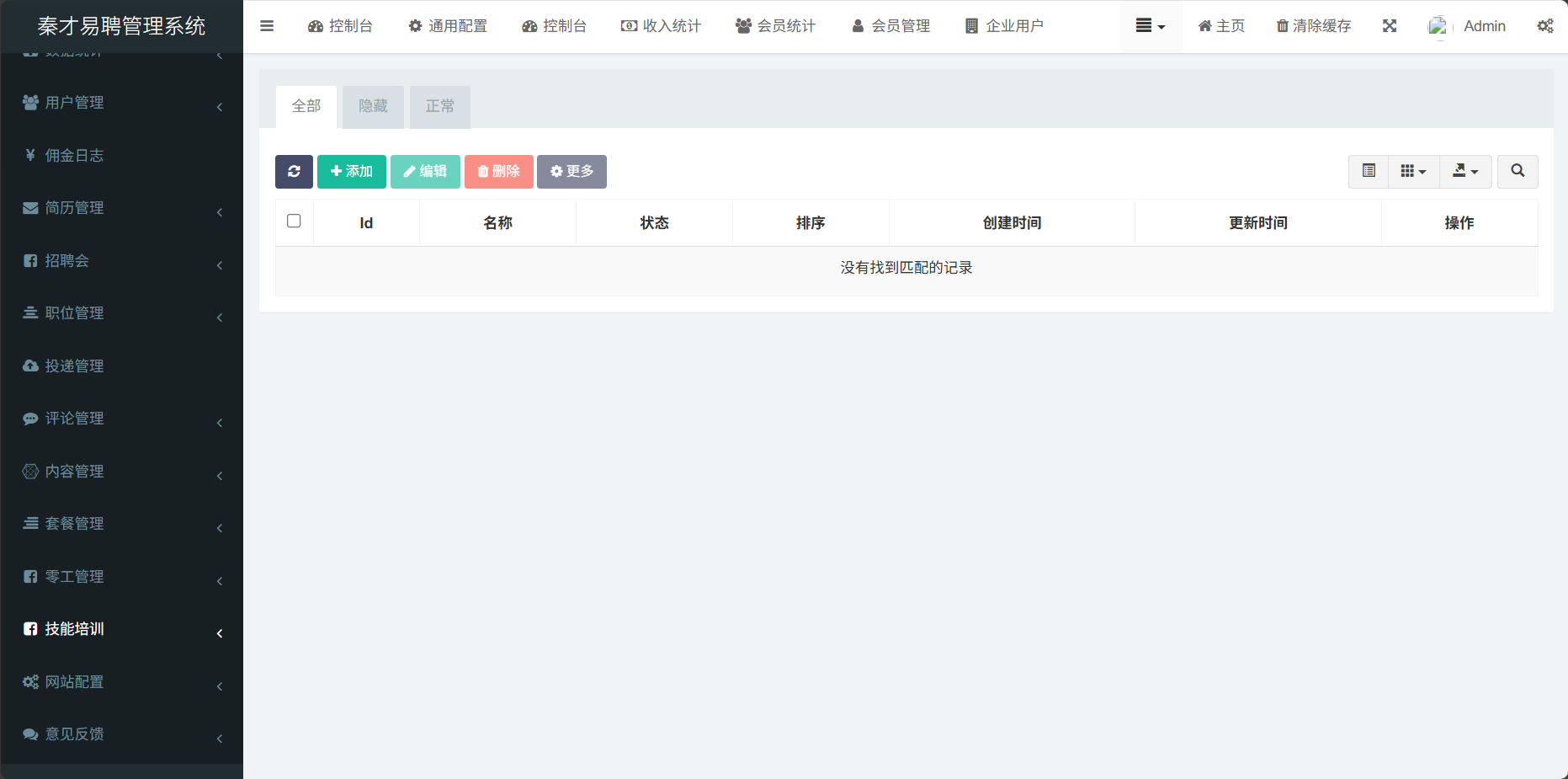This screenshot has width=1568, height=779.
Task: Click the yen icon beside 佣金日志
Action: (x=30, y=155)
